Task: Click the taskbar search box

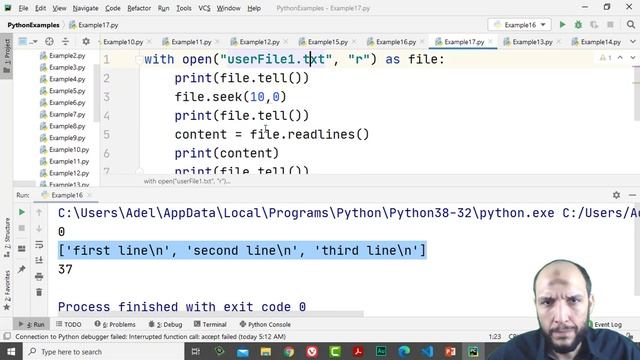Action: click(x=103, y=351)
